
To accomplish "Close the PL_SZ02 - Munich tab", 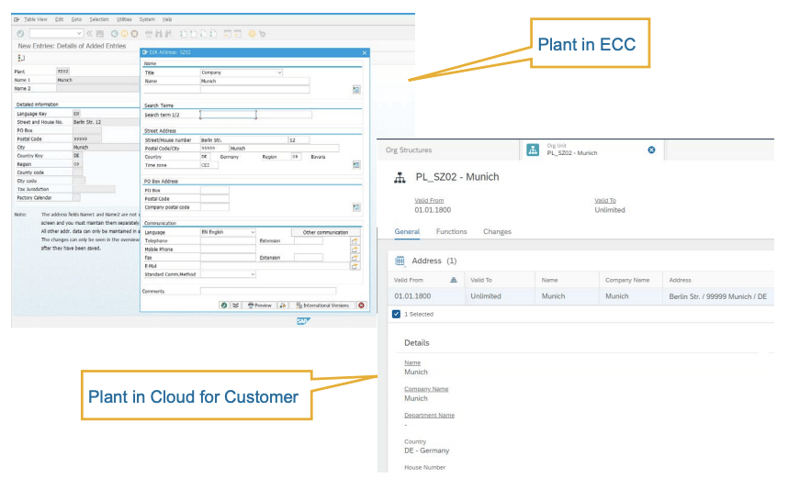I will click(651, 150).
